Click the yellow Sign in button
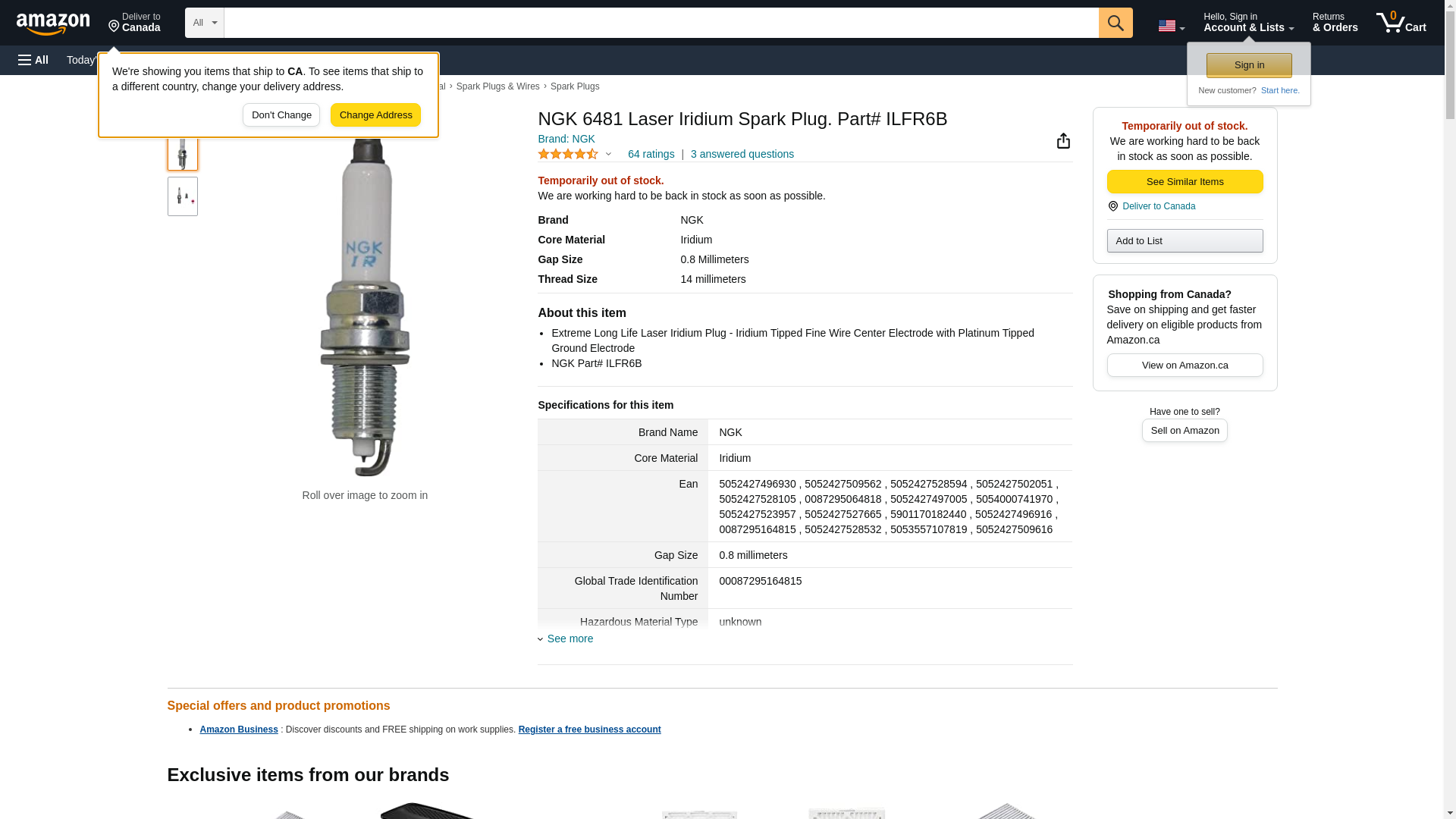The image size is (1456, 819). pos(1249,65)
